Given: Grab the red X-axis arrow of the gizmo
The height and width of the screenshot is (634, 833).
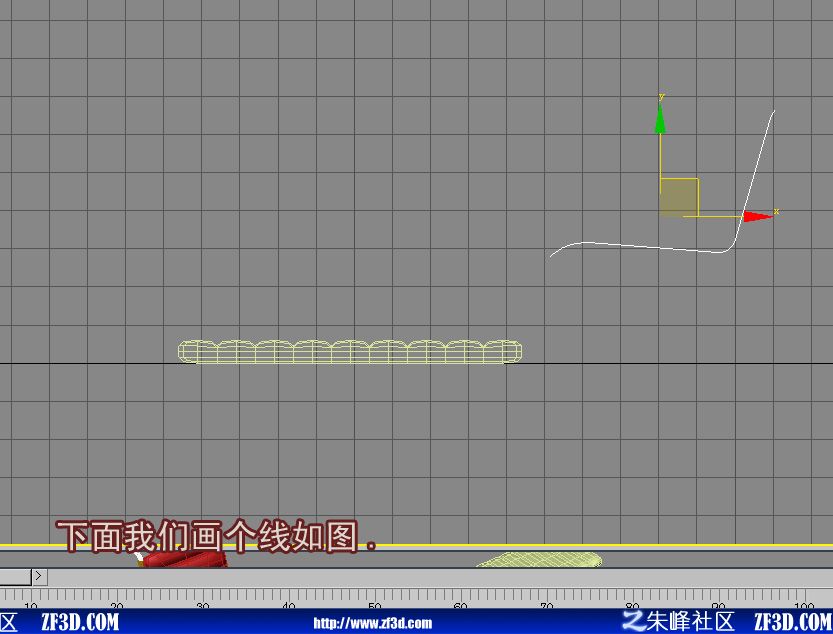Looking at the screenshot, I should 758,216.
